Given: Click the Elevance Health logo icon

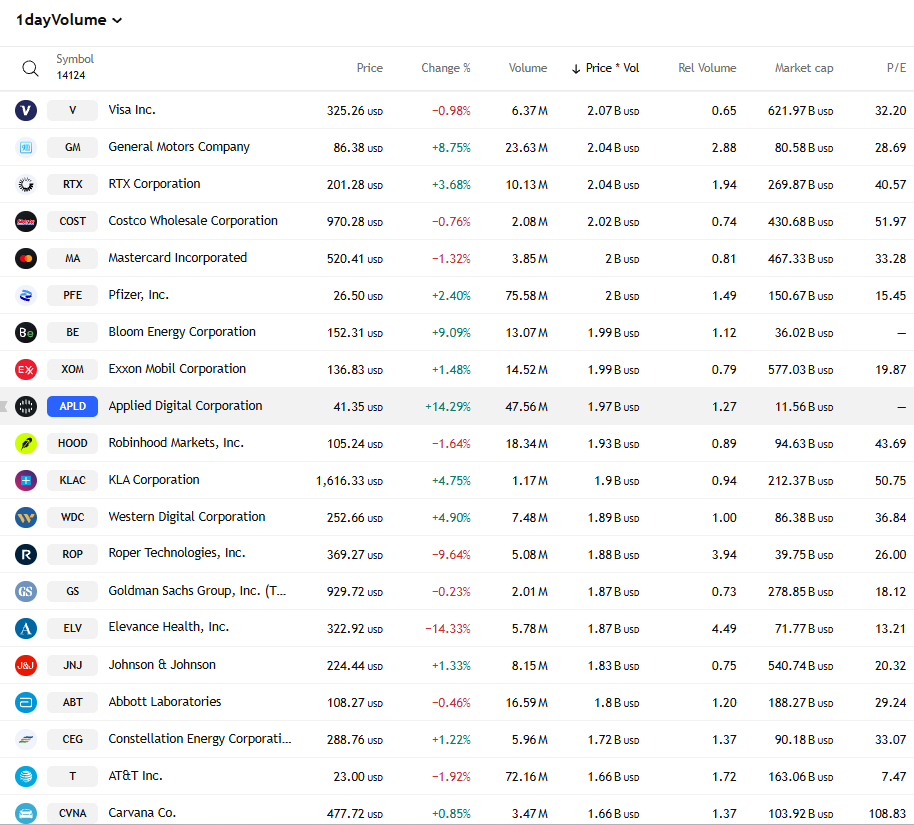Looking at the screenshot, I should tap(26, 629).
